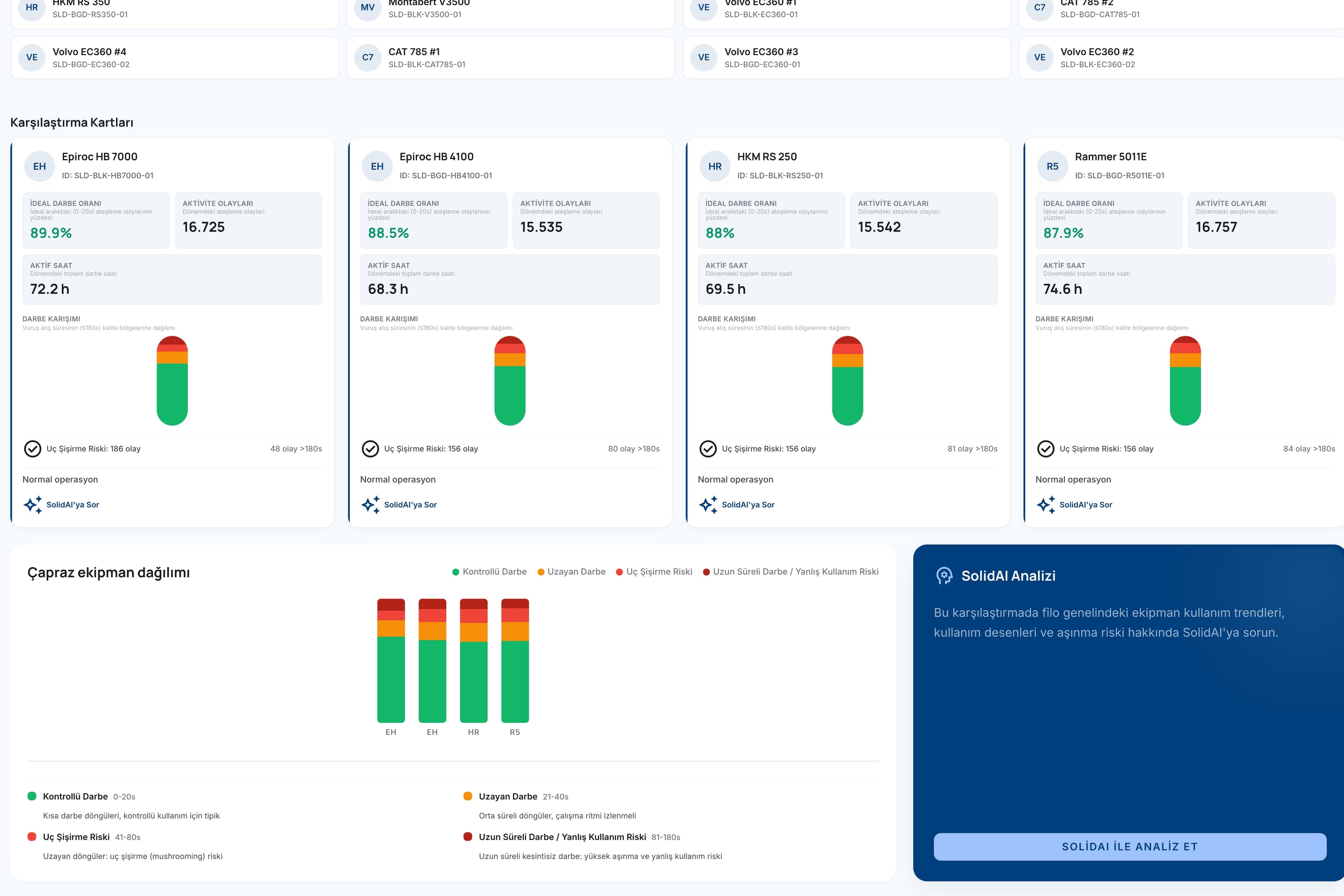Click dark red Uzun Süreli Darbe 81-180s dot
The height and width of the screenshot is (896, 1344).
coord(467,837)
